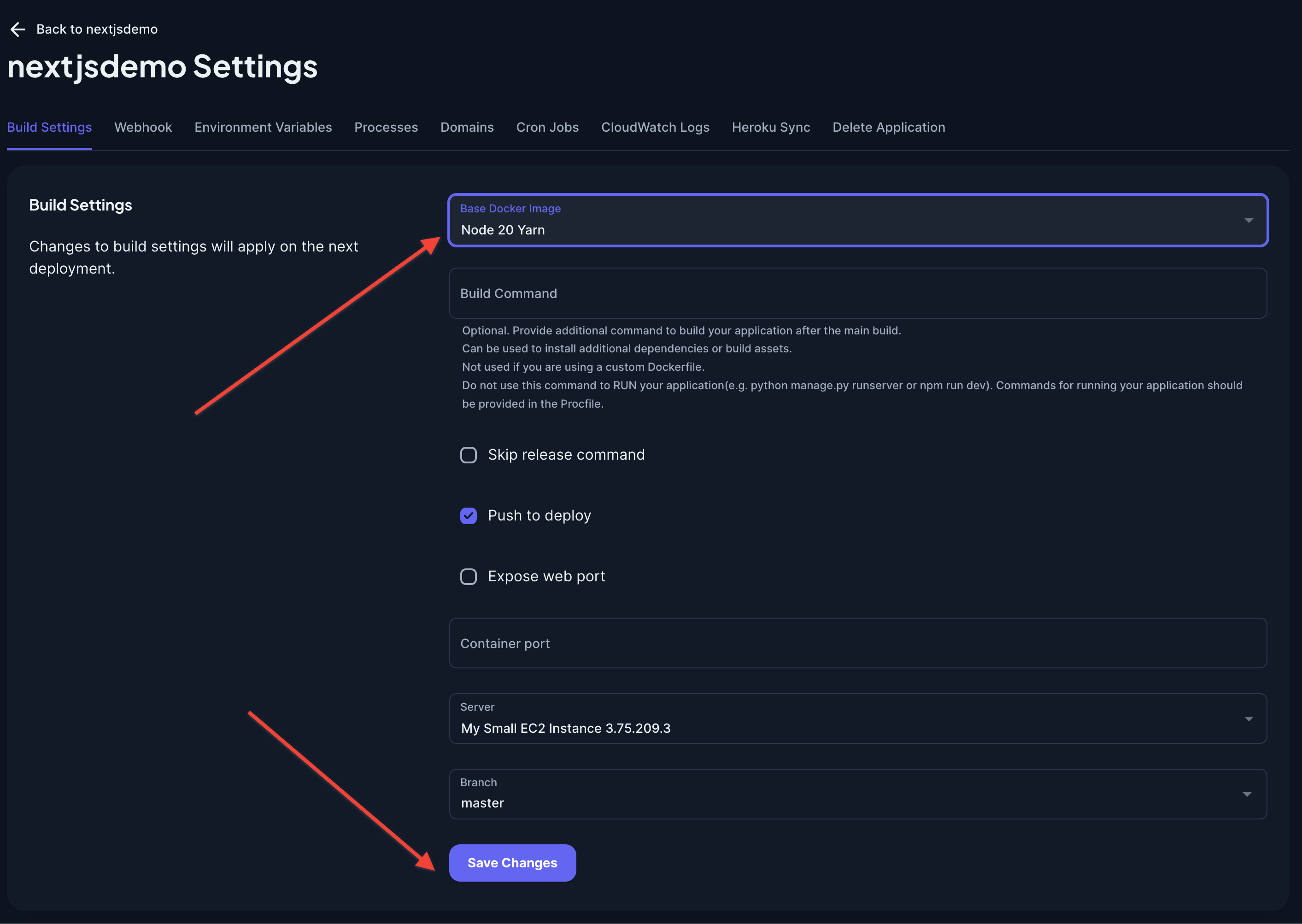
Task: Click the 'Skip release command' label text
Action: 566,455
